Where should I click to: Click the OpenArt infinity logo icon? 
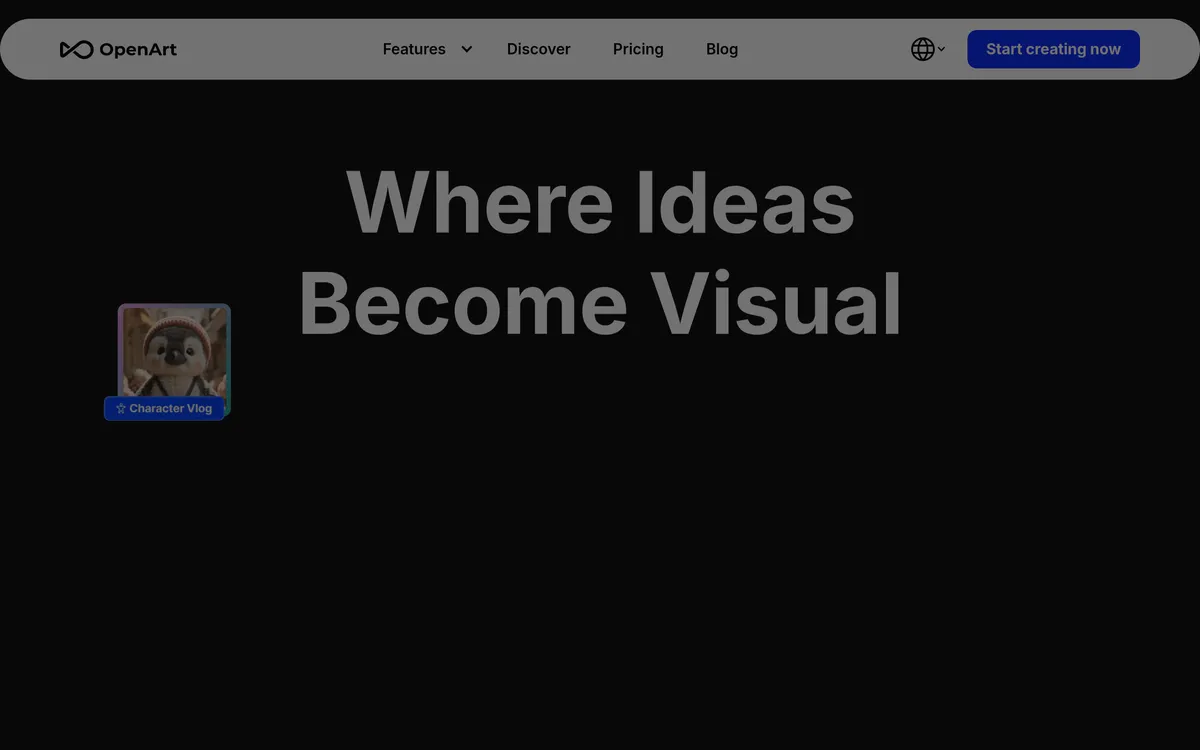pos(76,49)
